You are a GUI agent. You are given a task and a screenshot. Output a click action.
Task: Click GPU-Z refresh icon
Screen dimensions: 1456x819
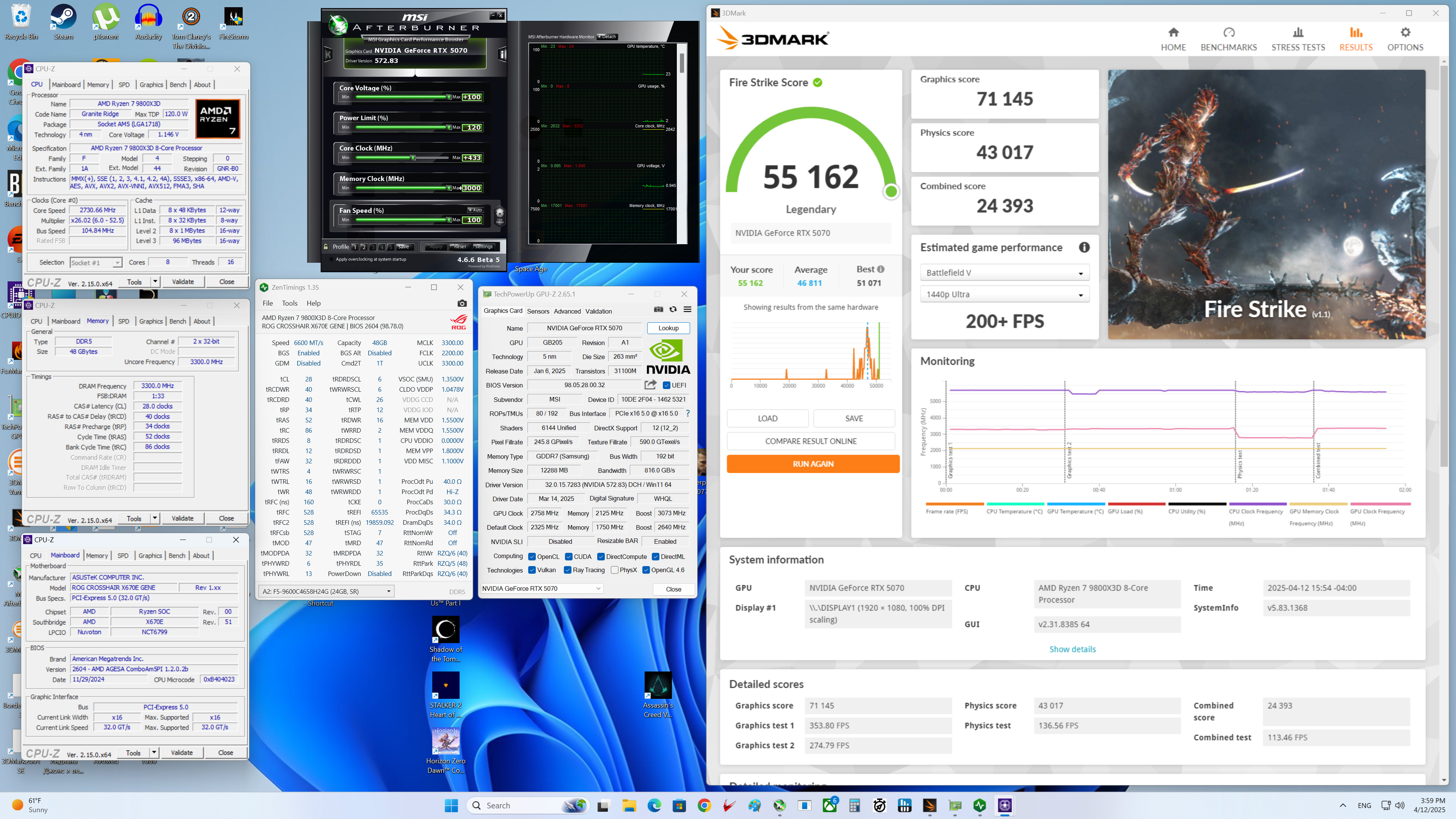click(x=673, y=309)
